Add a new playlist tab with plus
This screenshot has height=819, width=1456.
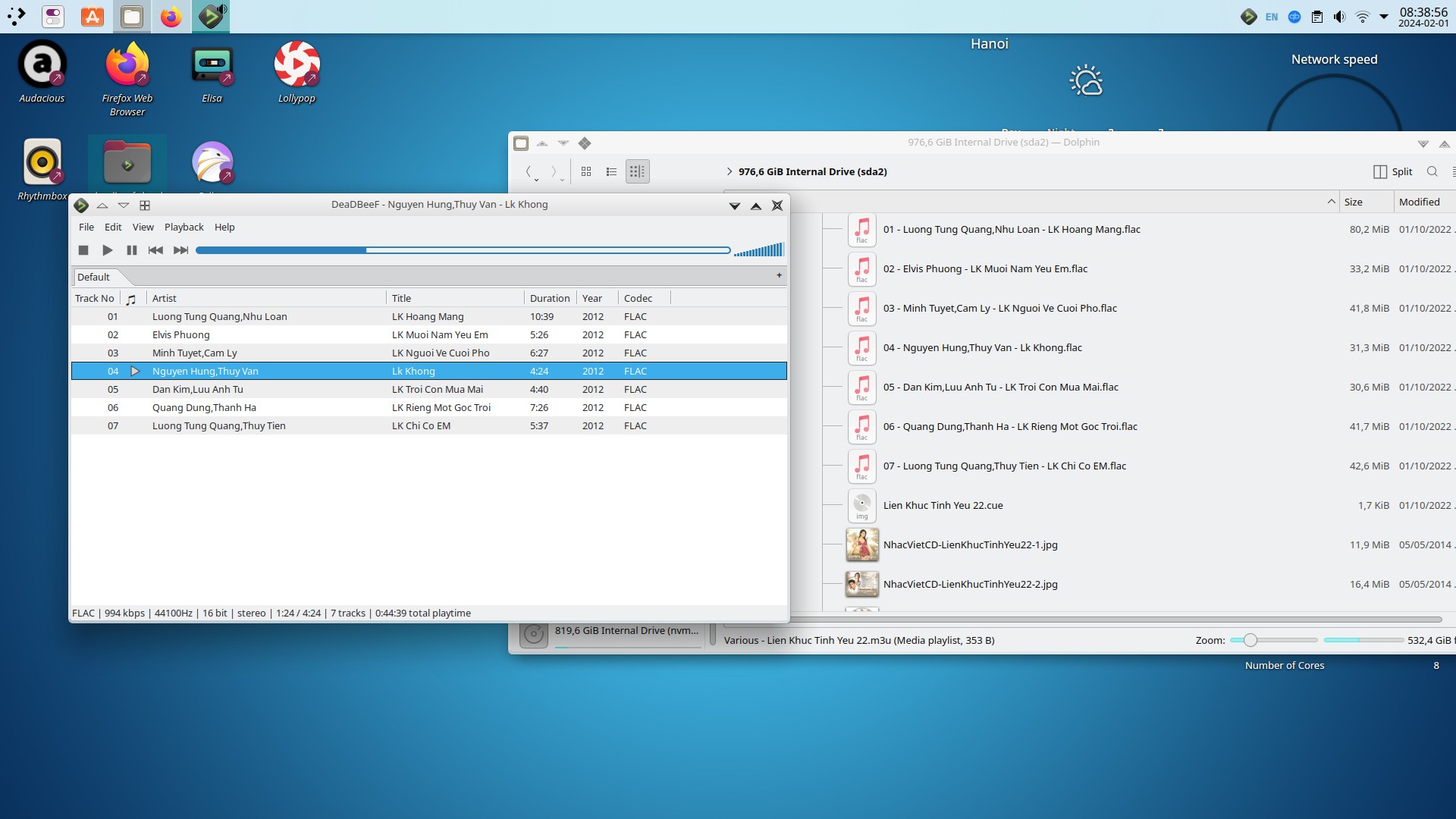point(779,275)
